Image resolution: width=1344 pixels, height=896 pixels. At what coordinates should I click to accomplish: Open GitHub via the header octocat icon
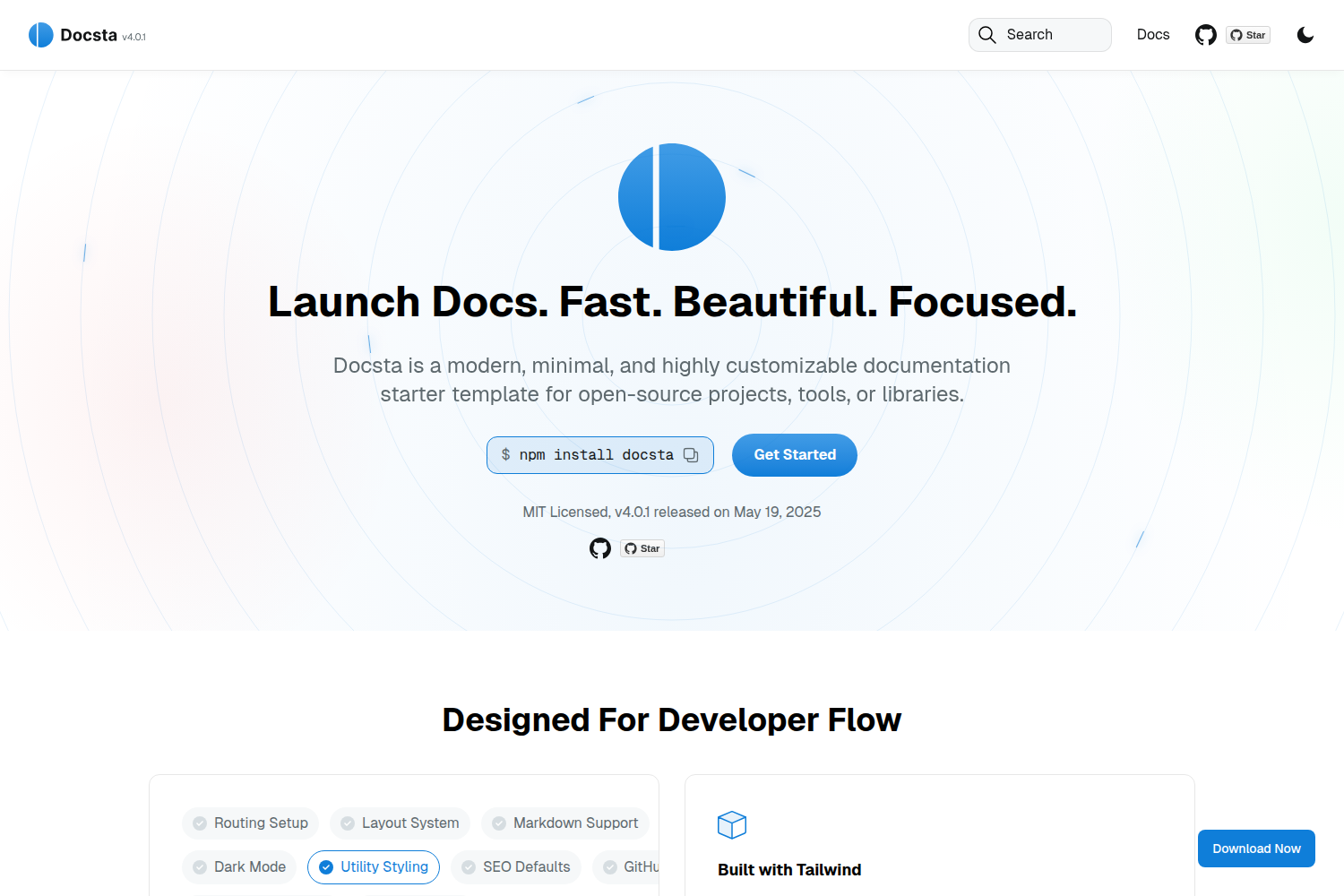(1206, 35)
